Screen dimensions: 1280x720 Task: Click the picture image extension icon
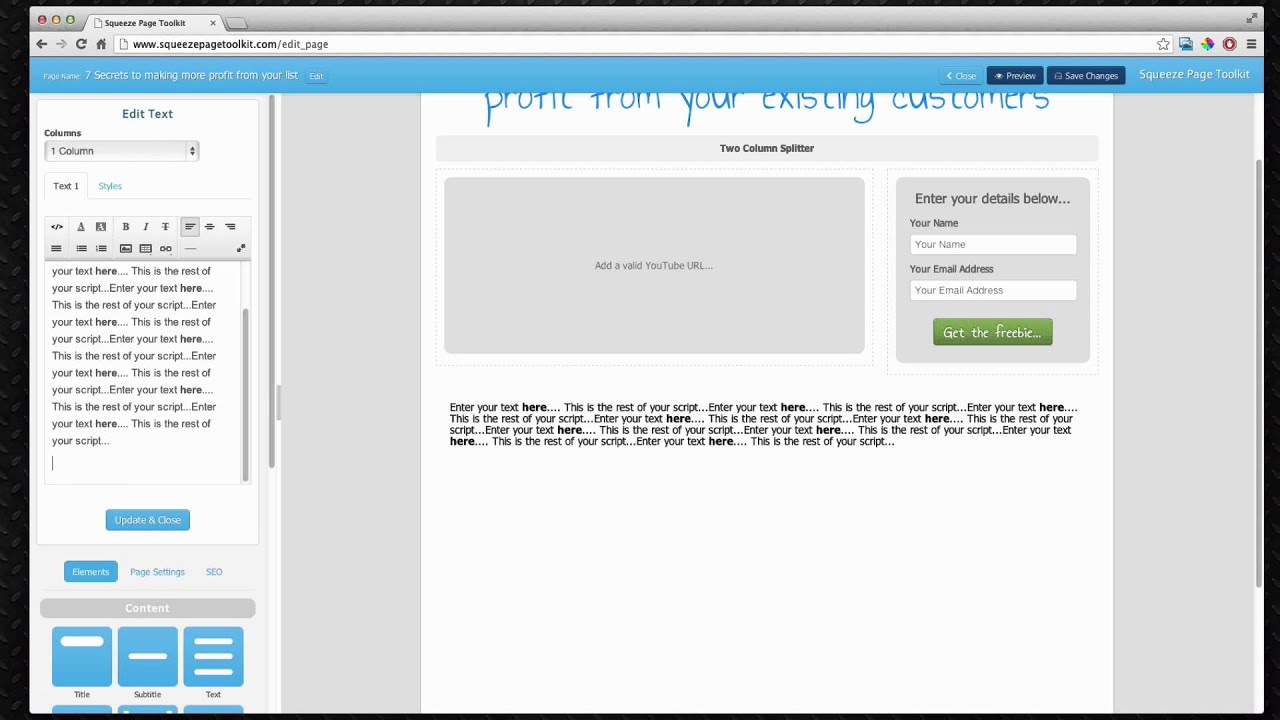(x=1186, y=44)
